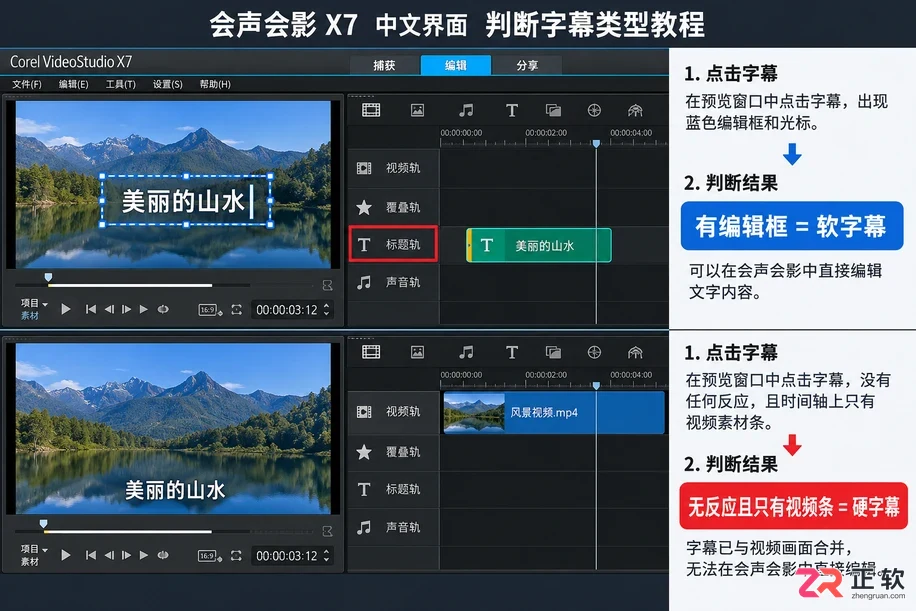Open the title T library in 软字幕 example

tap(512, 110)
